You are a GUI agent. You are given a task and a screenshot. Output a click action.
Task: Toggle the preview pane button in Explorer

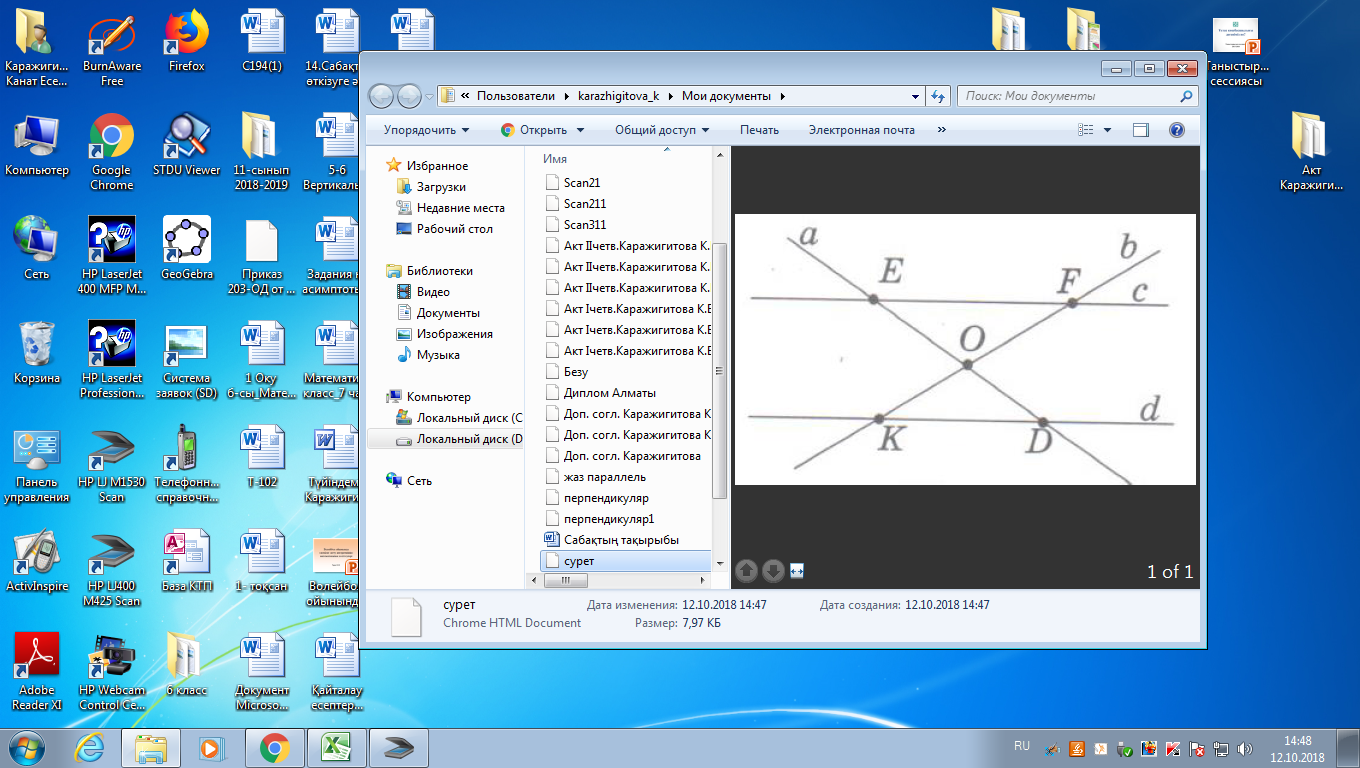tap(1141, 130)
